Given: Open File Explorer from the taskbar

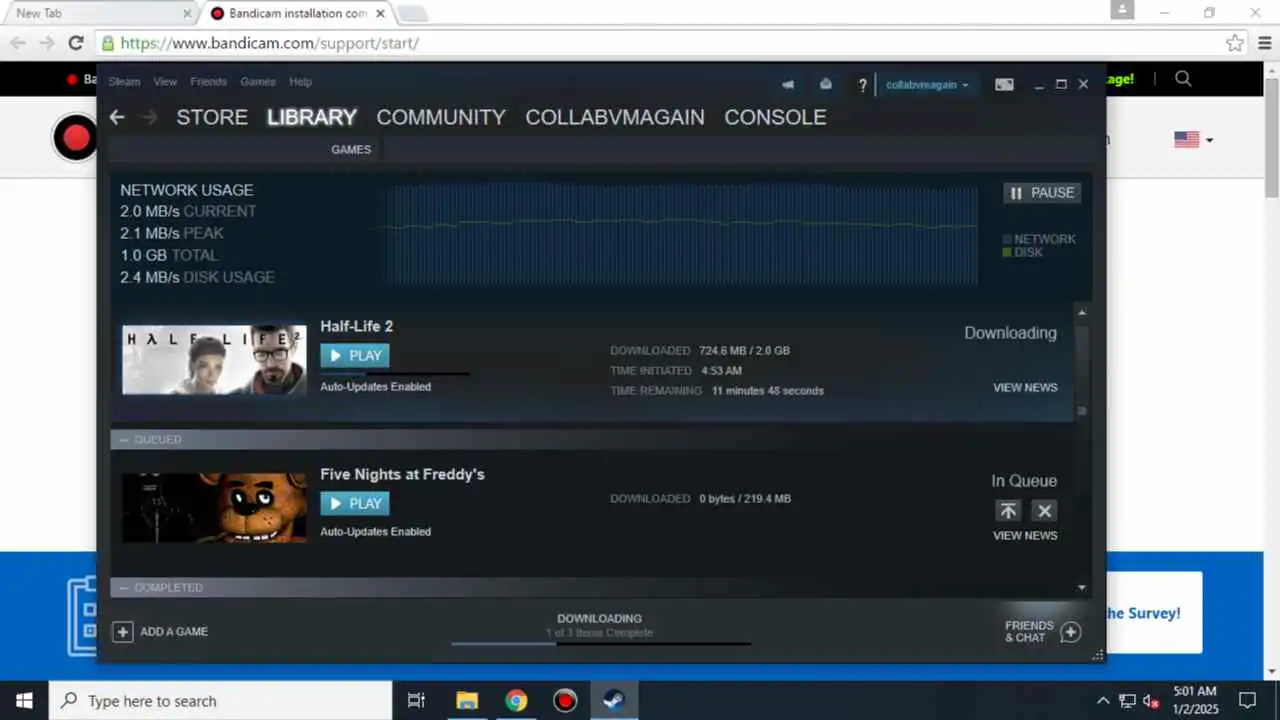Looking at the screenshot, I should tap(467, 700).
